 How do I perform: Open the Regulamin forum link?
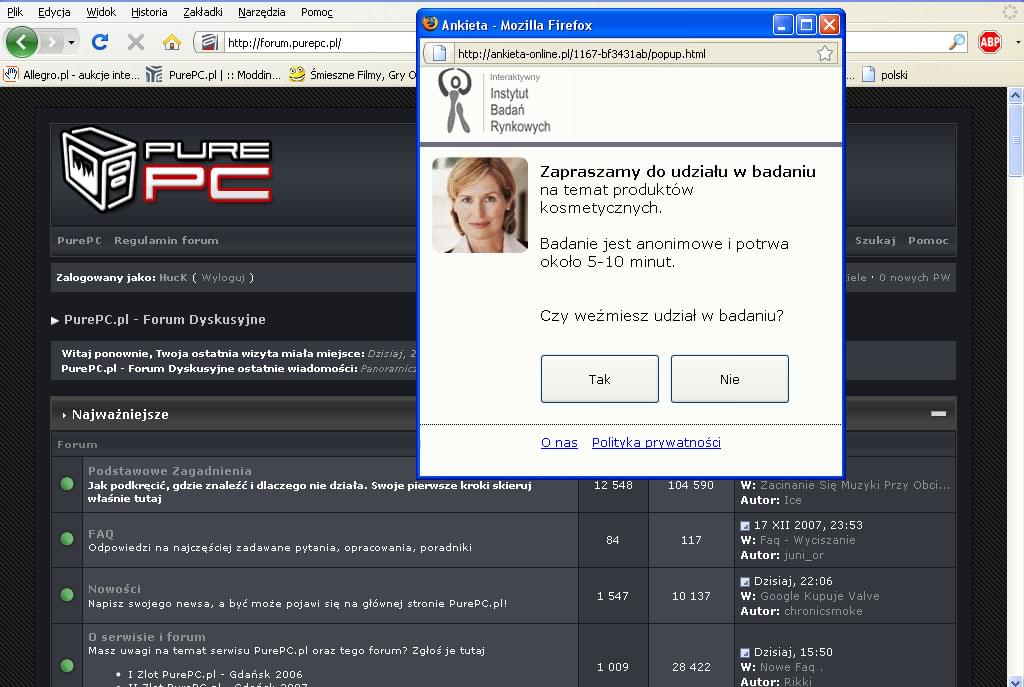pyautogui.click(x=167, y=240)
